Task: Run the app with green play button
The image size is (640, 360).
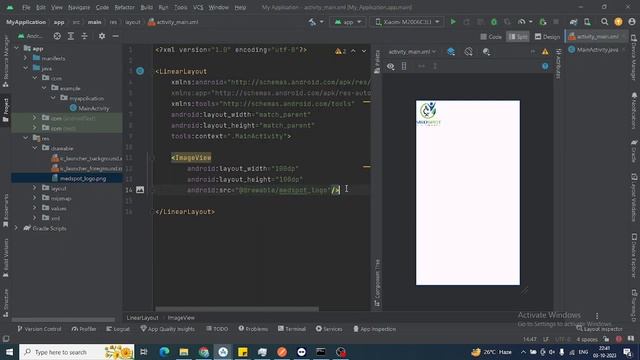Action: coord(453,22)
